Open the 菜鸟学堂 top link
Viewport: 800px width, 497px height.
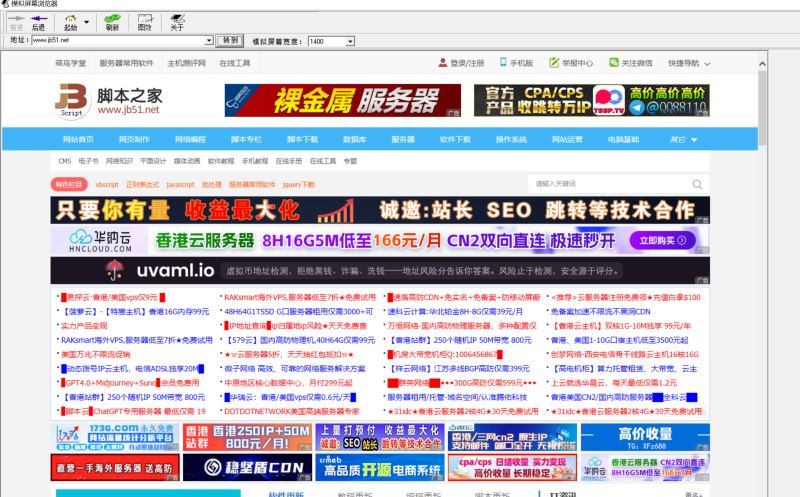click(70, 63)
